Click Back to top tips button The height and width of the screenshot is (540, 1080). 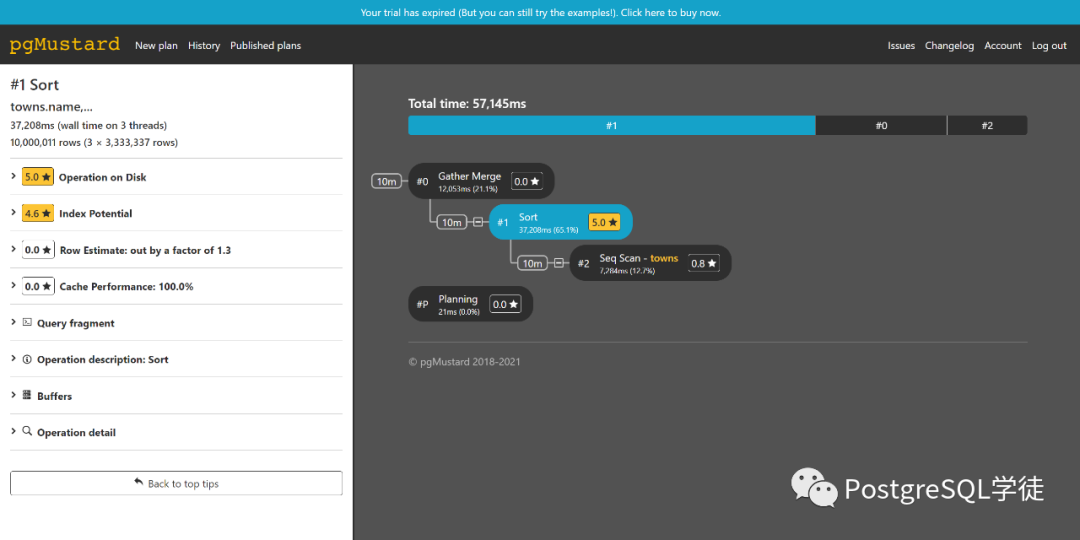(176, 484)
